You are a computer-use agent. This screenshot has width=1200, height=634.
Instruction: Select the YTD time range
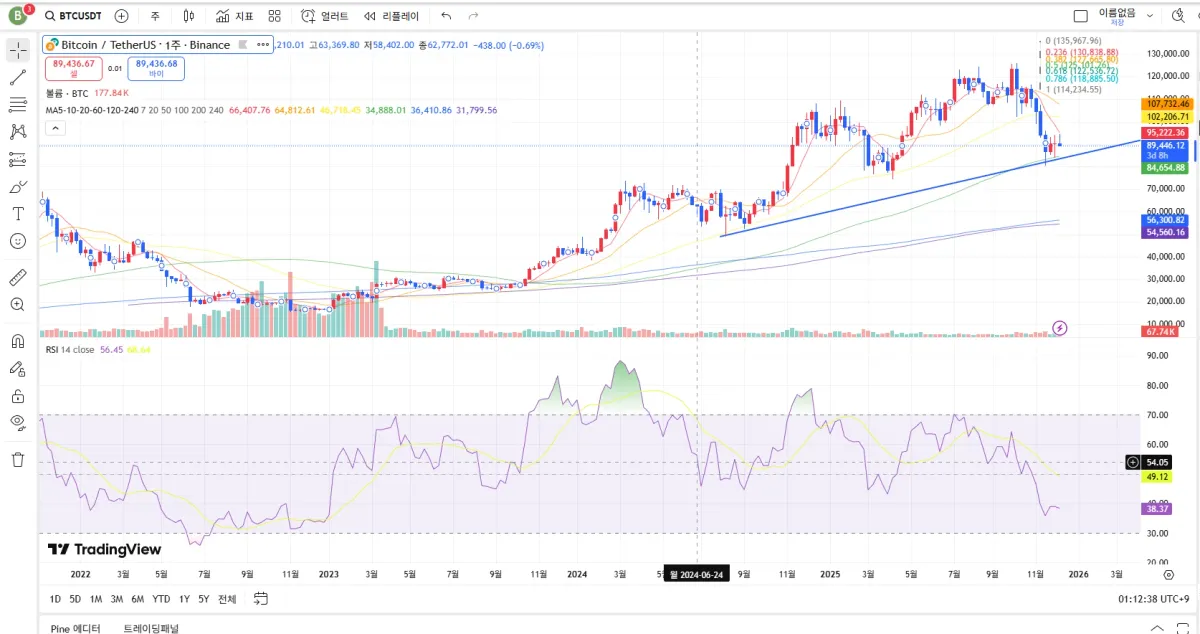point(161,599)
